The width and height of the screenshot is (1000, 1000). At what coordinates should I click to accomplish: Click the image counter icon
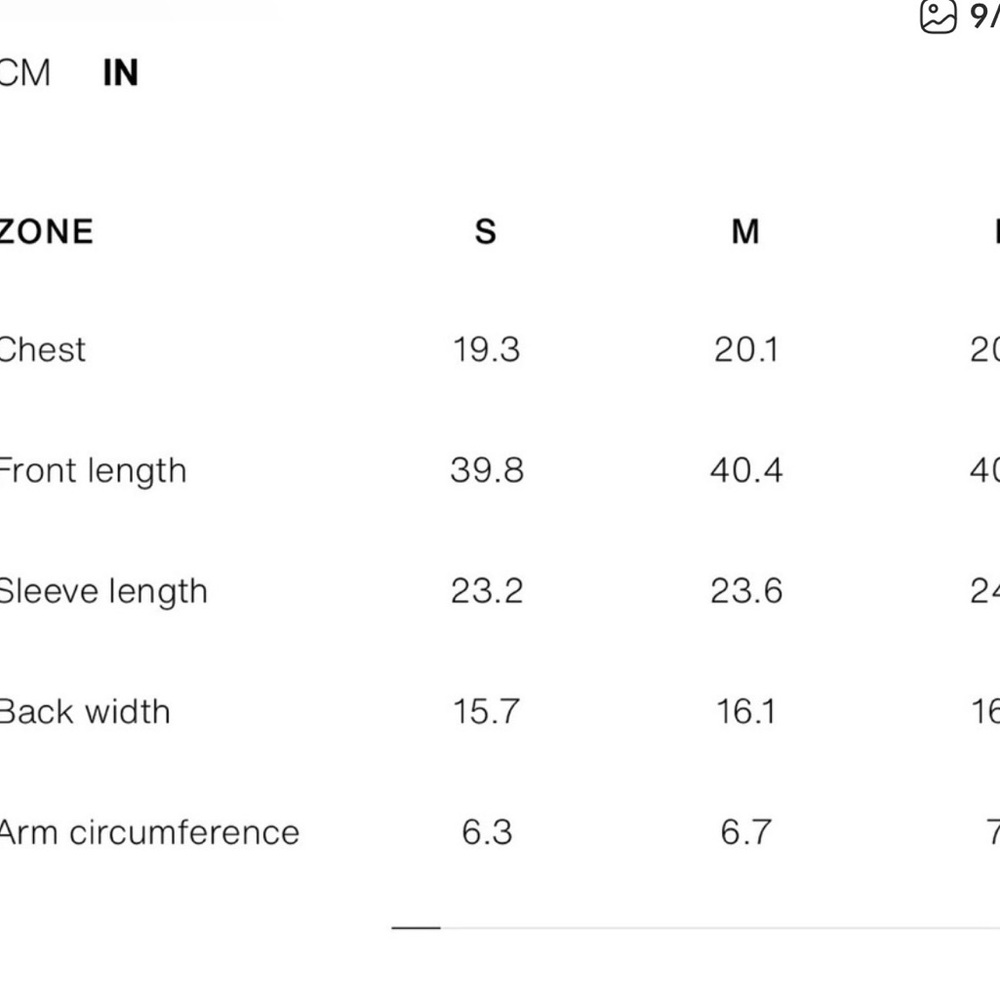[938, 17]
